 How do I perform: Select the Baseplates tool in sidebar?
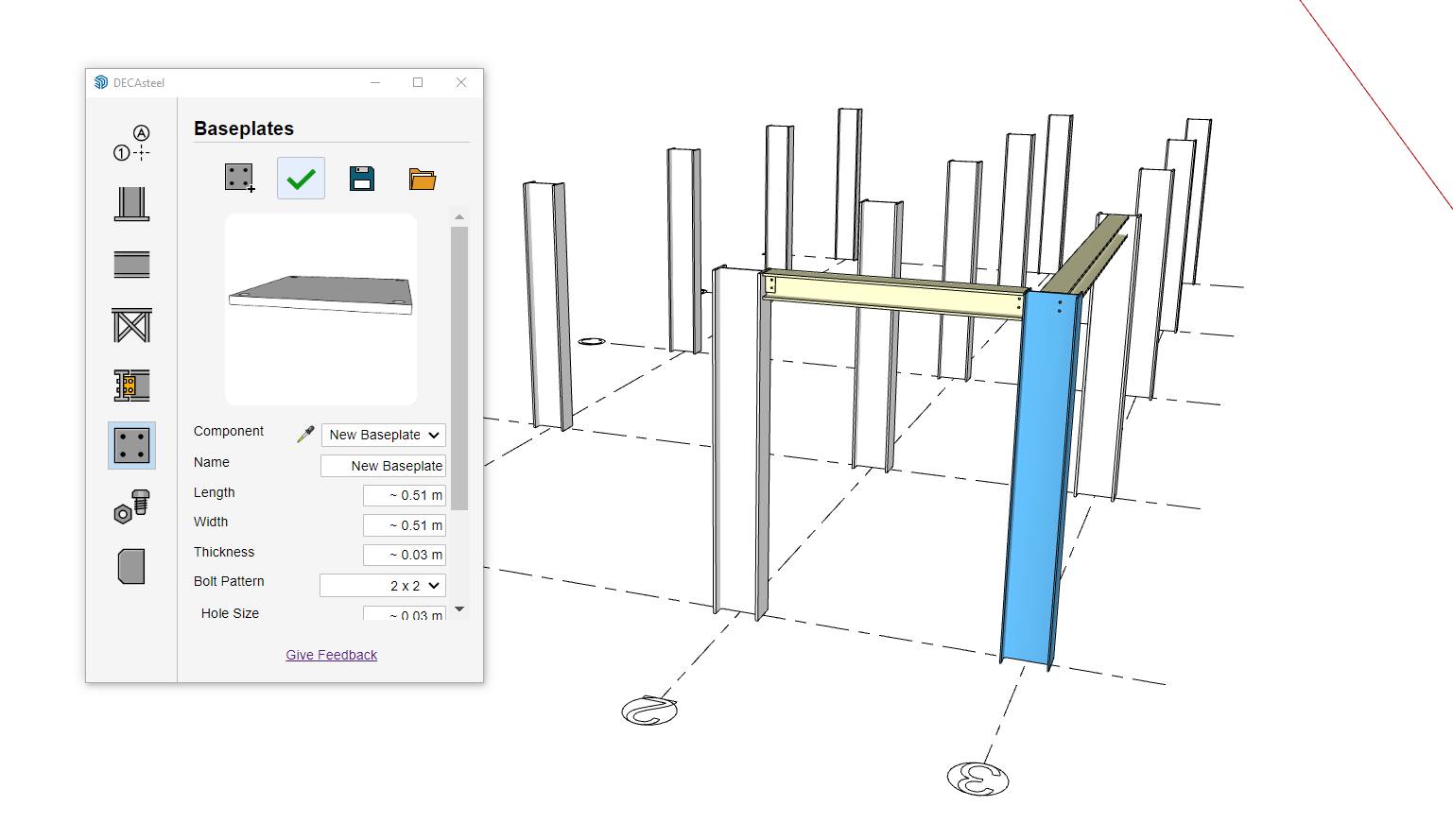pyautogui.click(x=131, y=445)
